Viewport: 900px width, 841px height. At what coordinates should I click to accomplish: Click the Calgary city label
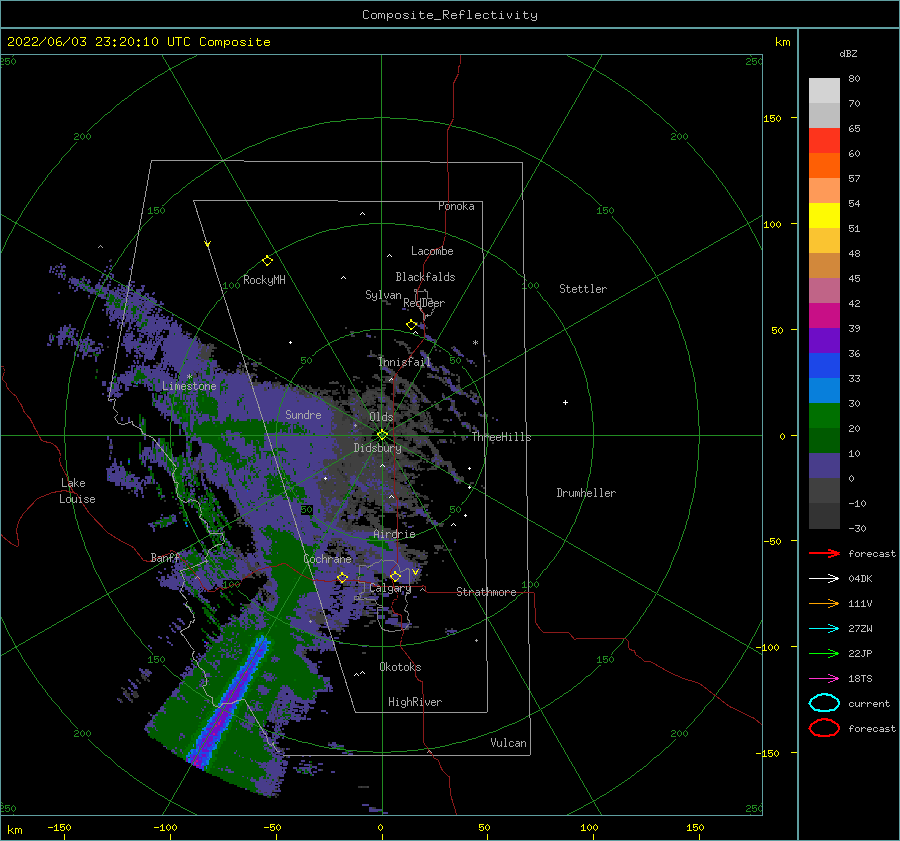pos(390,588)
